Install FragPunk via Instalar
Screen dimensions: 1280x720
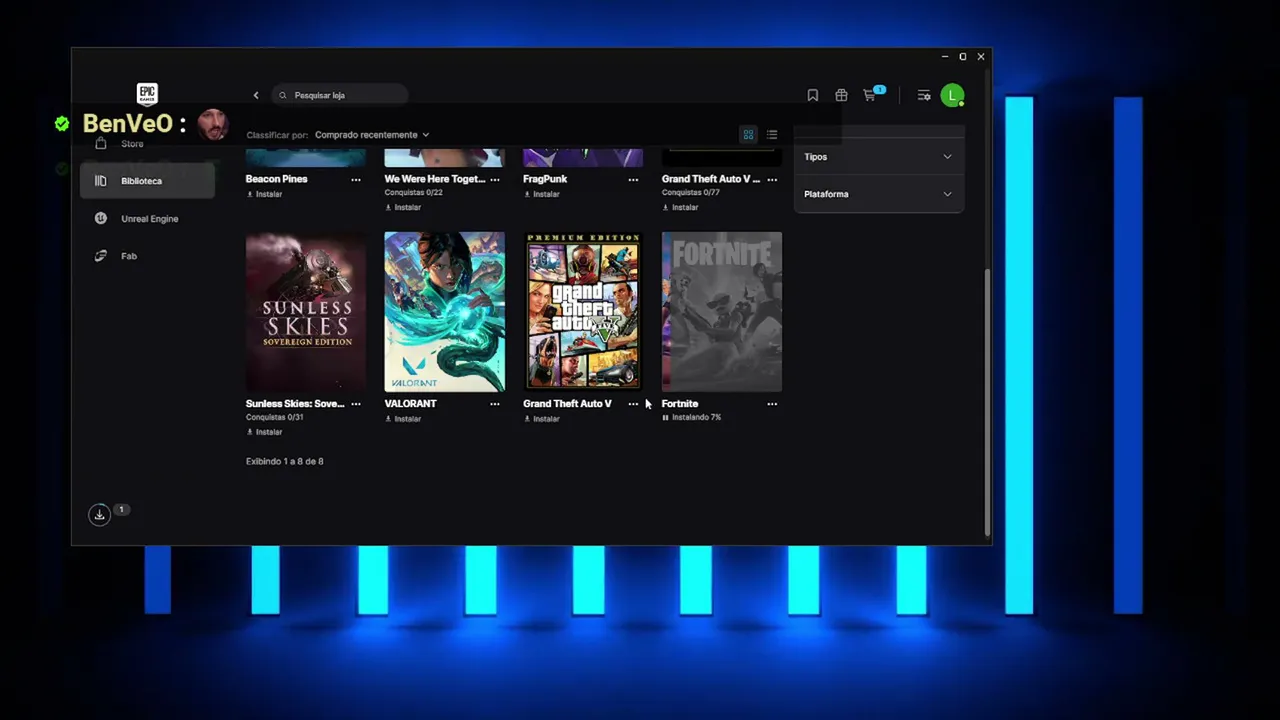(x=541, y=194)
